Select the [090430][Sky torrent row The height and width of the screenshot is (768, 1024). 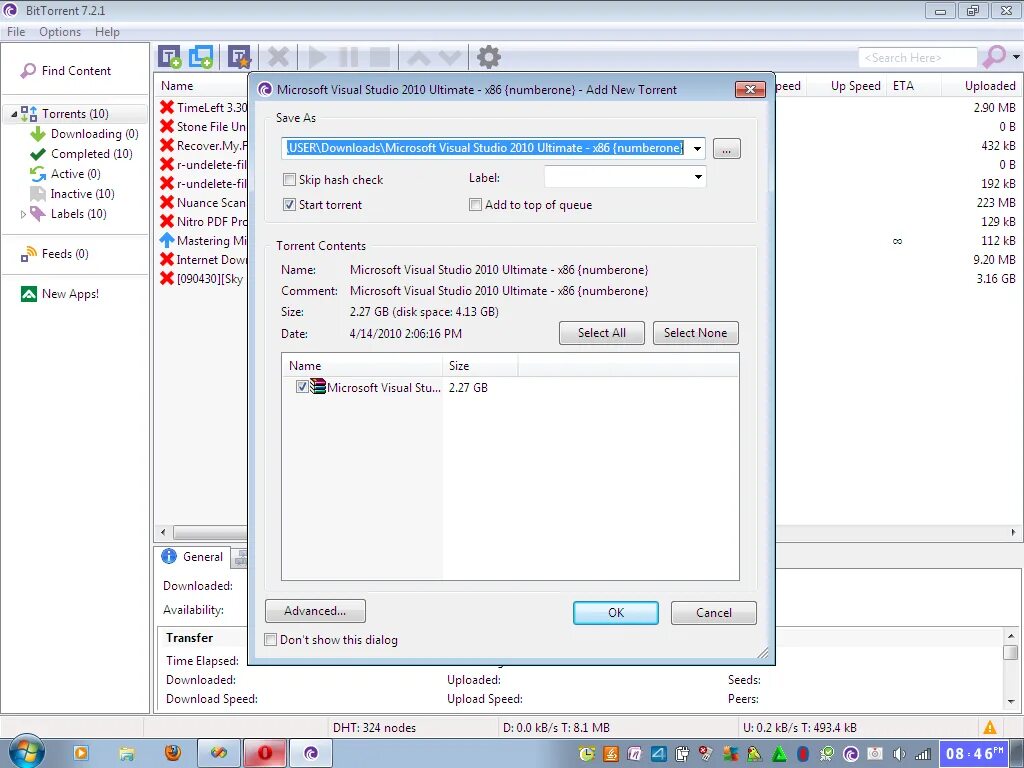[x=204, y=279]
